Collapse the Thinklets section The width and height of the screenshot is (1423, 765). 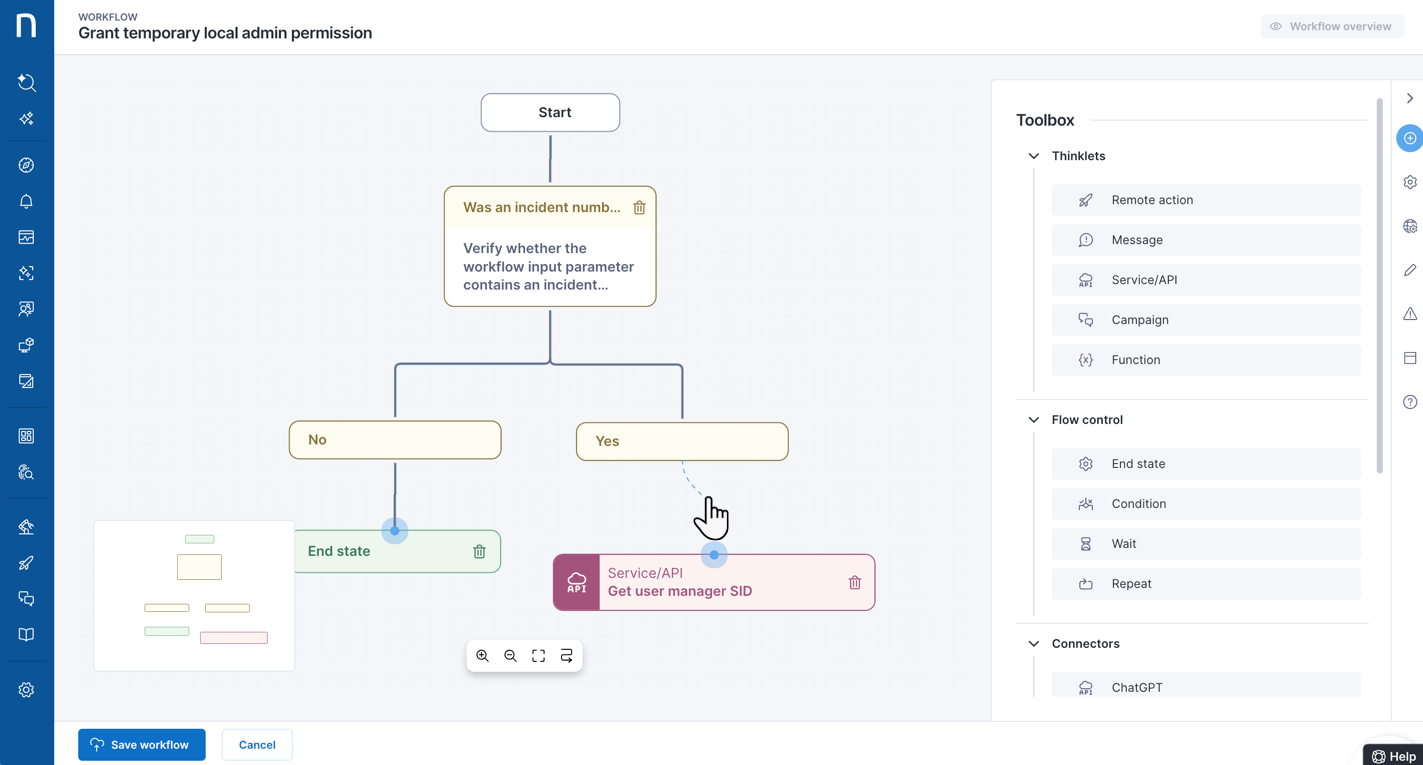tap(1034, 156)
